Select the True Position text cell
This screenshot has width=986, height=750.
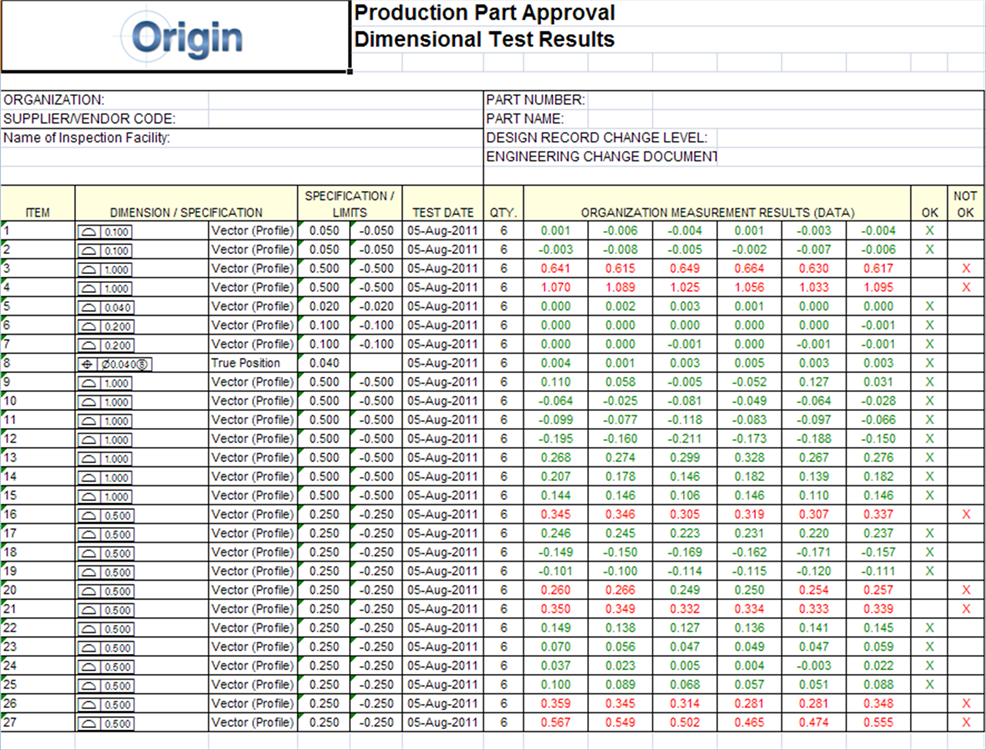[246, 363]
